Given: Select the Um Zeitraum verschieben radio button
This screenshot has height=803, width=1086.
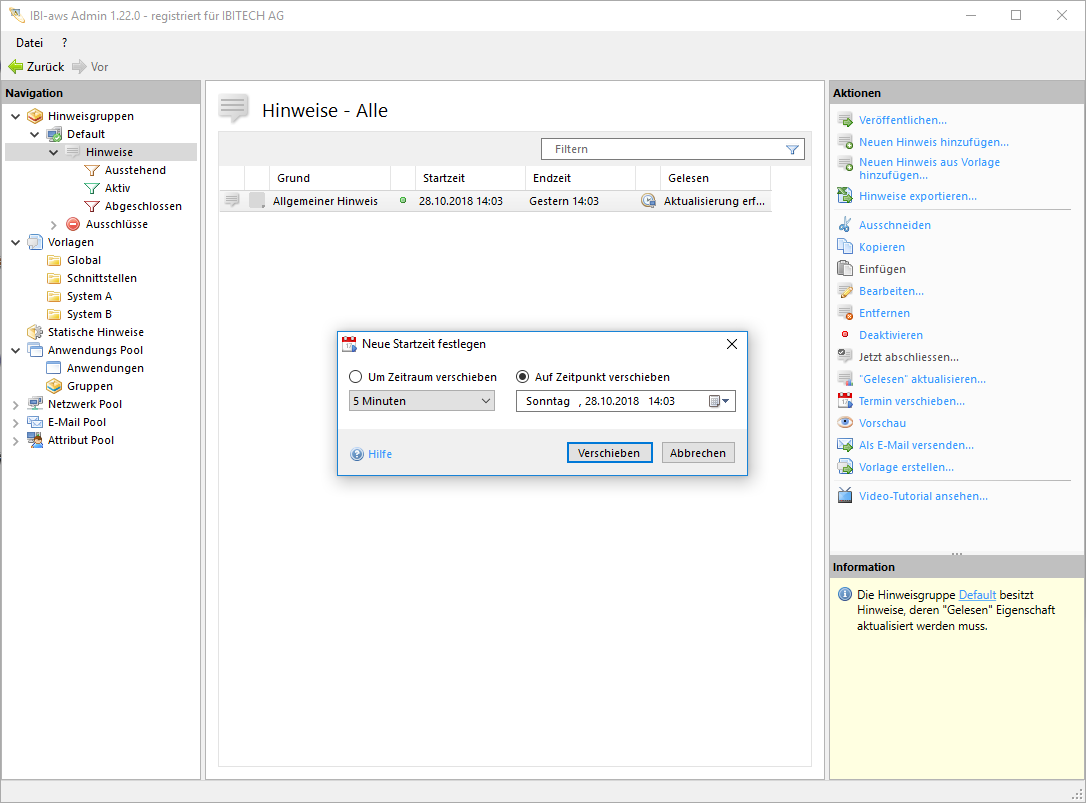Looking at the screenshot, I should click(x=356, y=377).
